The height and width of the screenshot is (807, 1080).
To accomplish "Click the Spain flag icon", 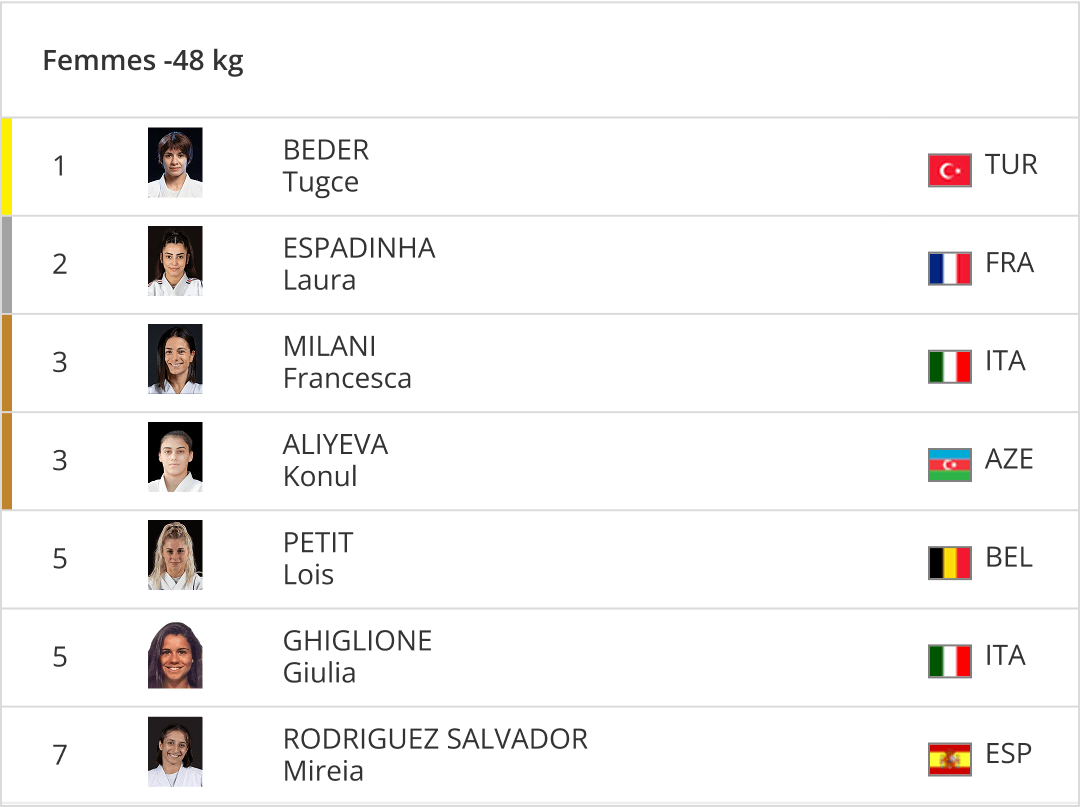I will pyautogui.click(x=949, y=759).
